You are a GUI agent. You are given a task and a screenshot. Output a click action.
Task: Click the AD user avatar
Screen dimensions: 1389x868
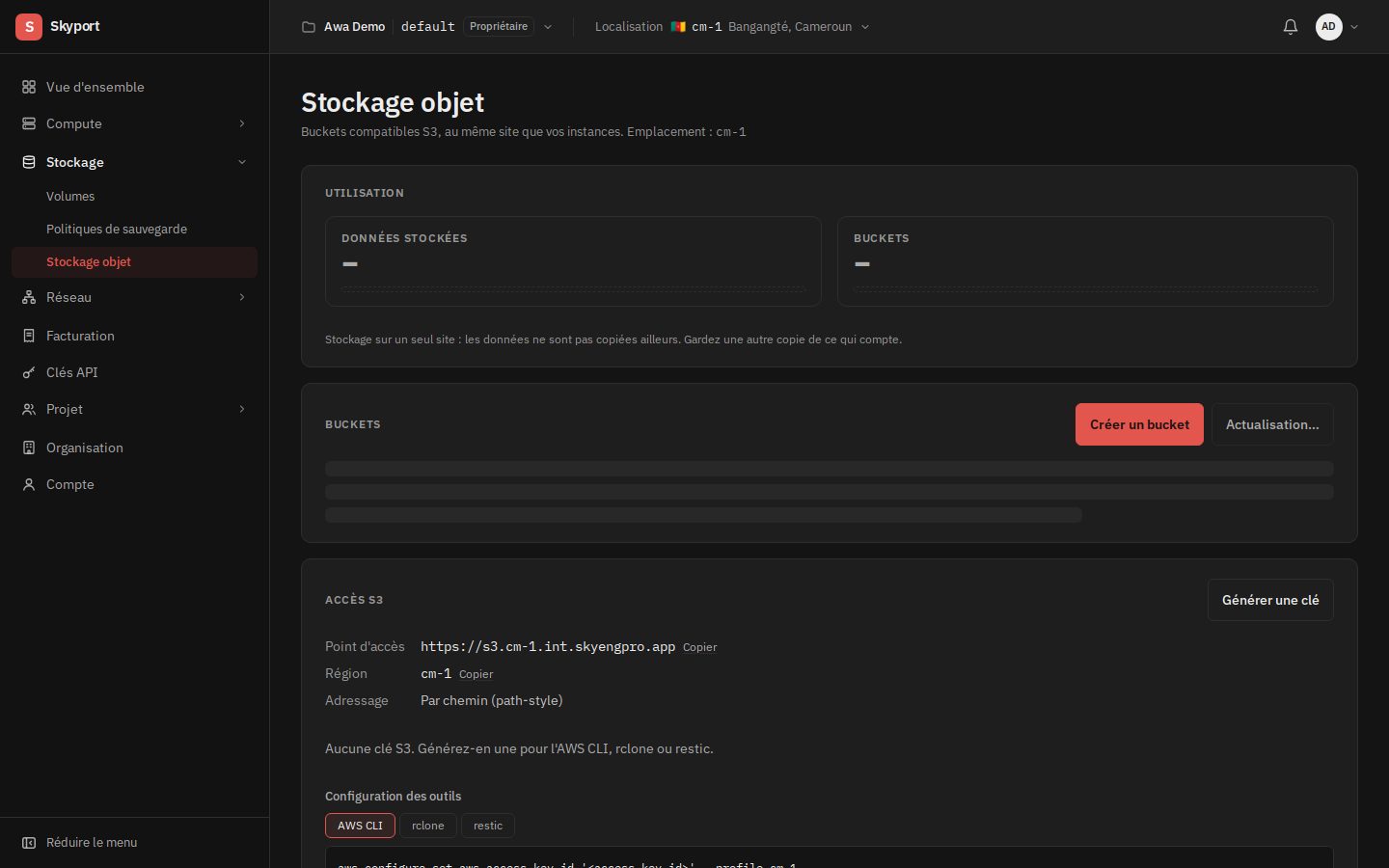1329,27
